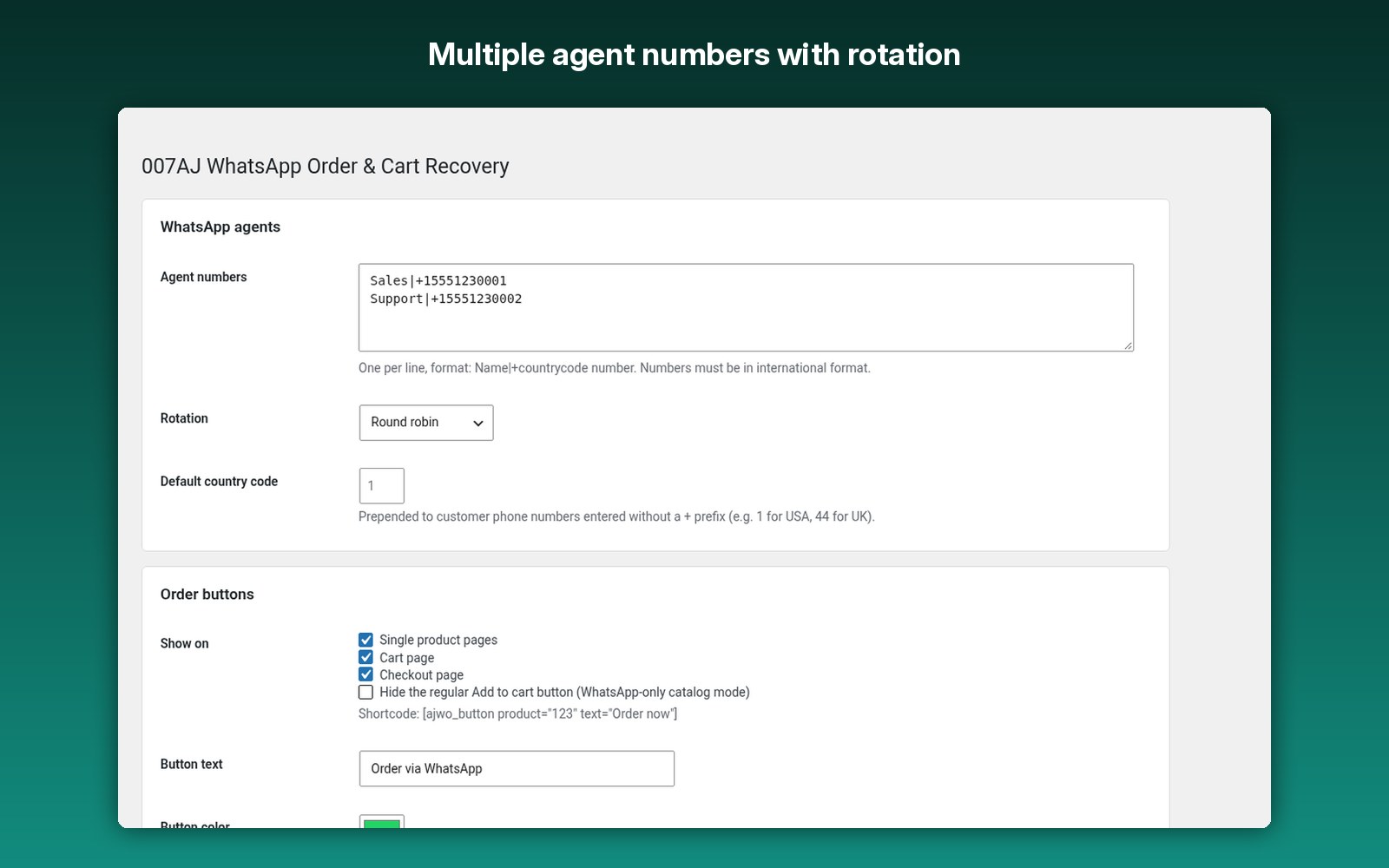1389x868 pixels.
Task: Open the green Button color swatch
Action: click(x=382, y=822)
